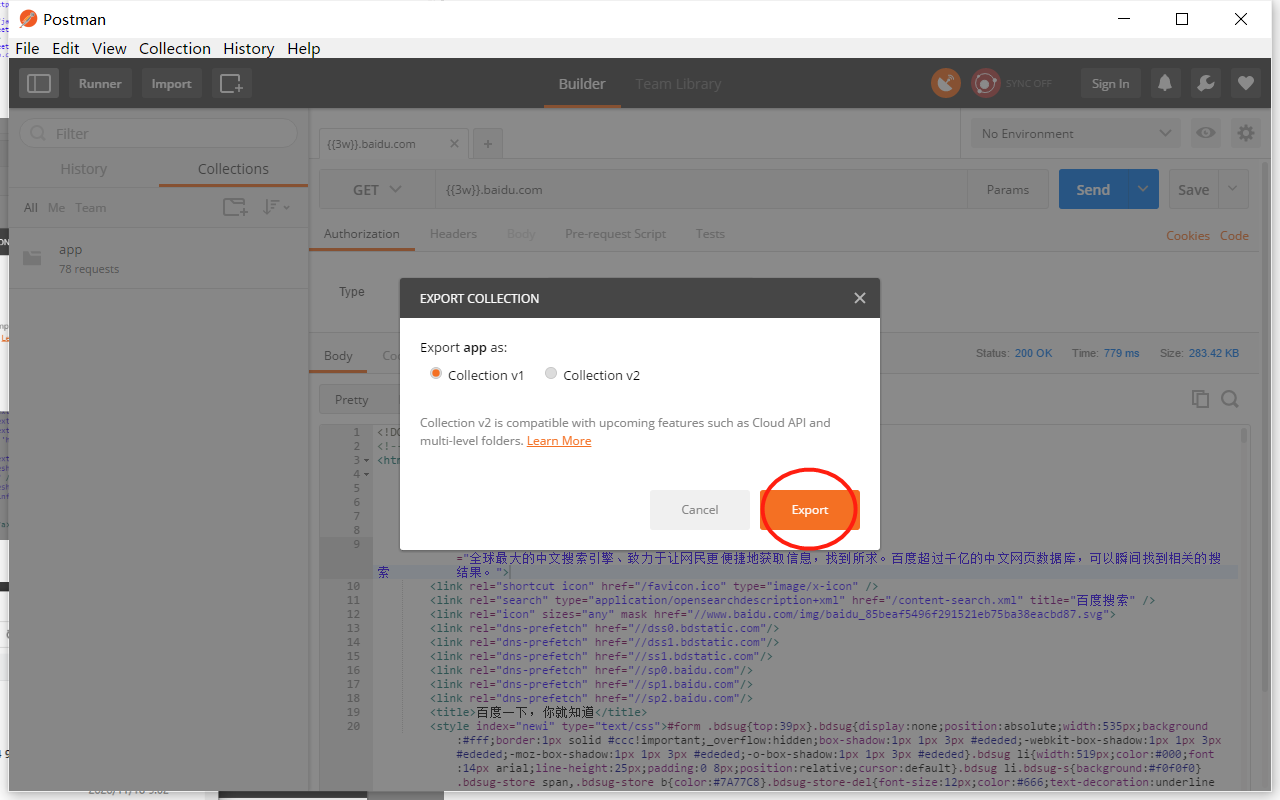1280x800 pixels.
Task: Click the Export button in dialog
Action: pos(810,510)
